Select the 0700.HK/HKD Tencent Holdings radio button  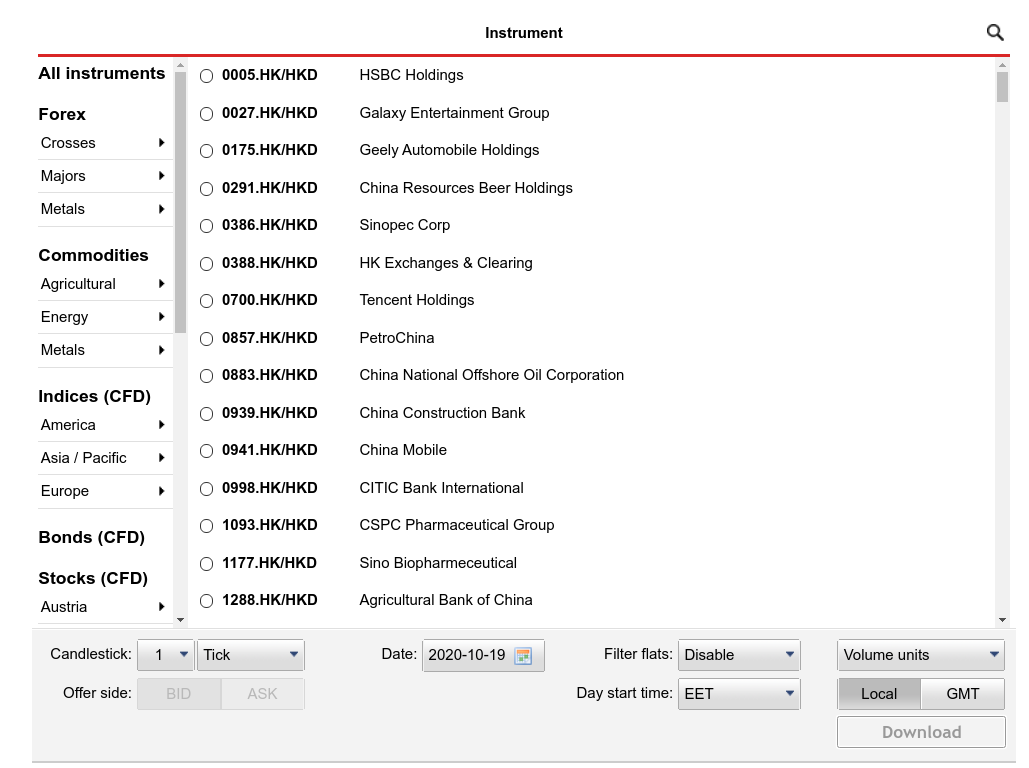[207, 301]
